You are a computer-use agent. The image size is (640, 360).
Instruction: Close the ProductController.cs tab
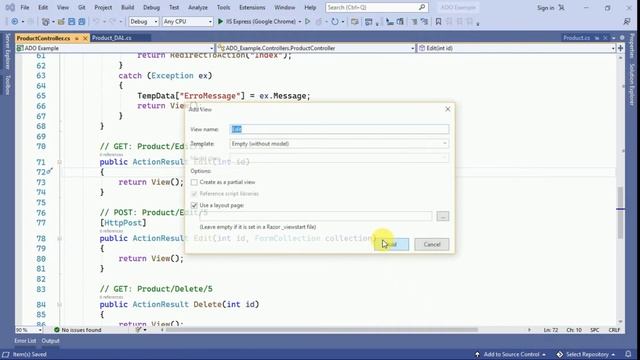tap(85, 38)
